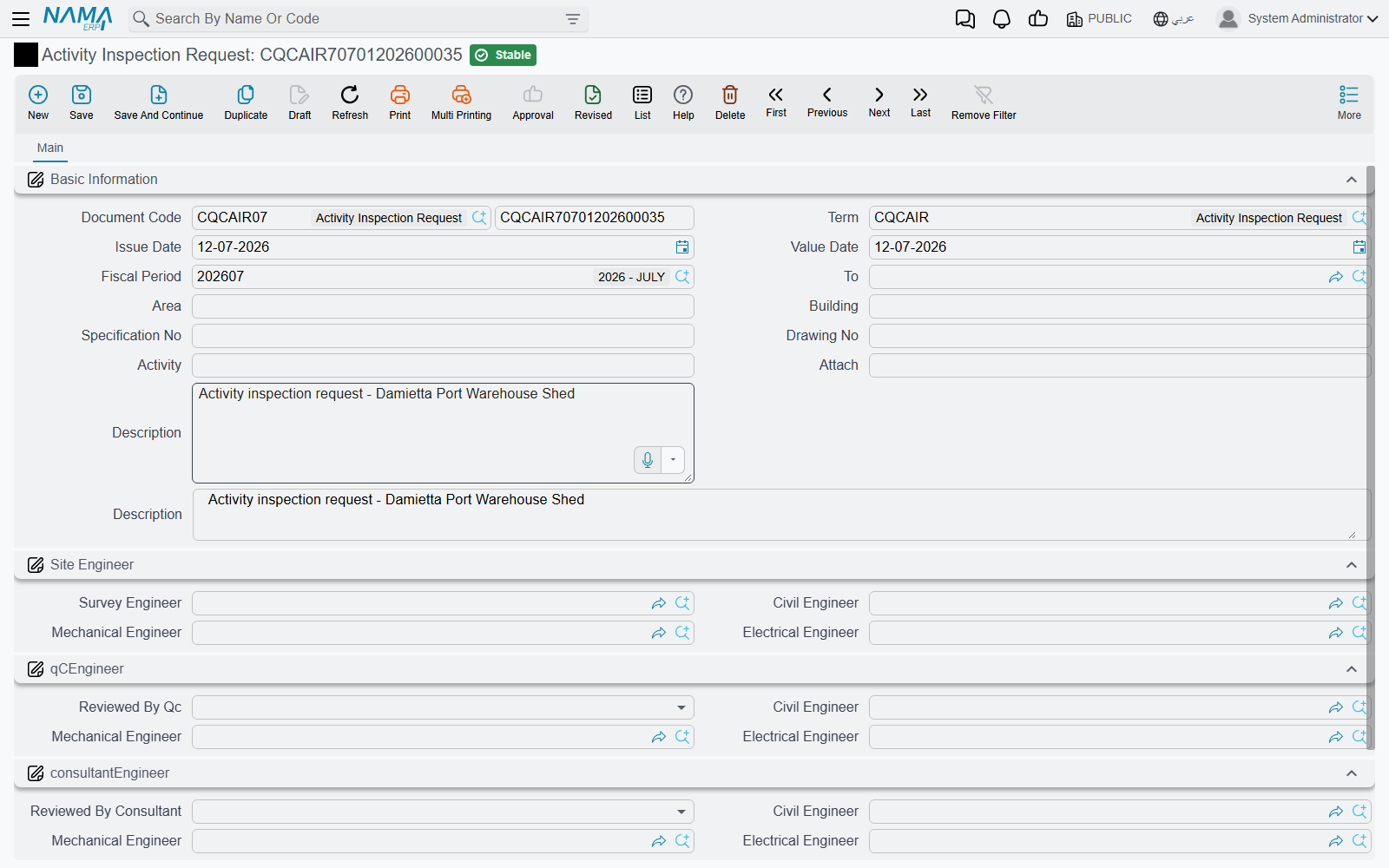
Task: Click the search filter options icon
Action: 573,19
